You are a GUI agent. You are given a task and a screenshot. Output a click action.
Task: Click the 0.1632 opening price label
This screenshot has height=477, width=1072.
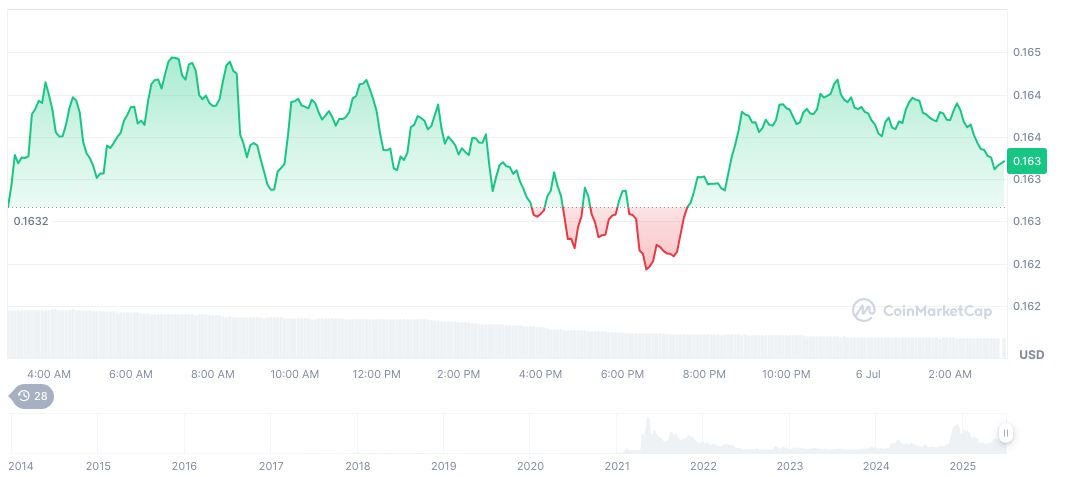(x=31, y=221)
